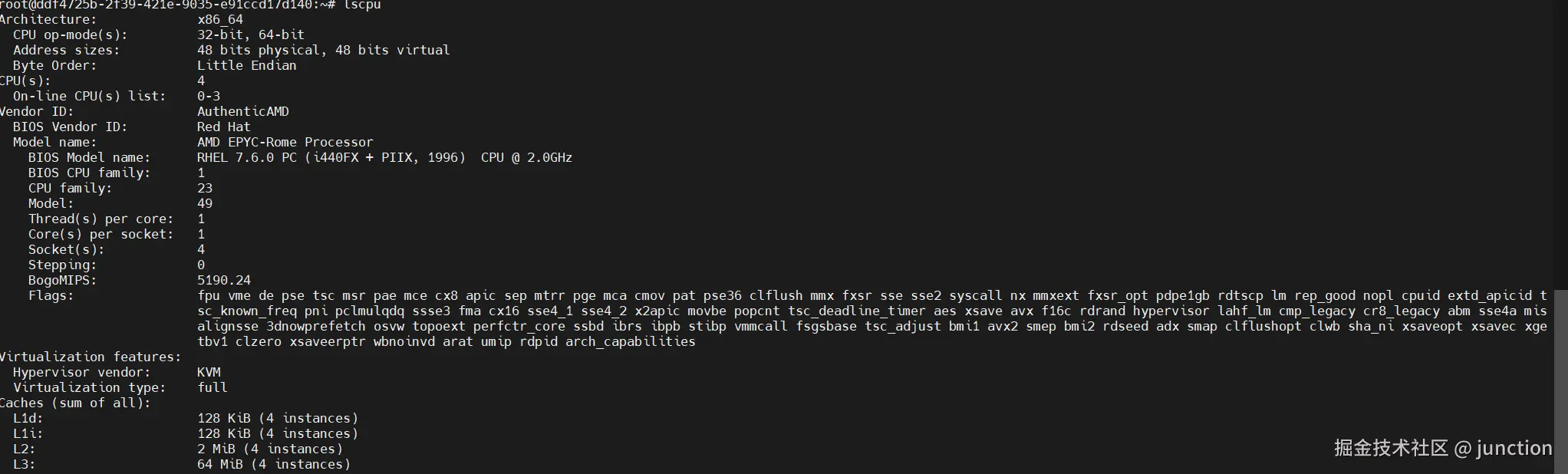Click the vertical scrollbar on the right edge

coord(1561,382)
